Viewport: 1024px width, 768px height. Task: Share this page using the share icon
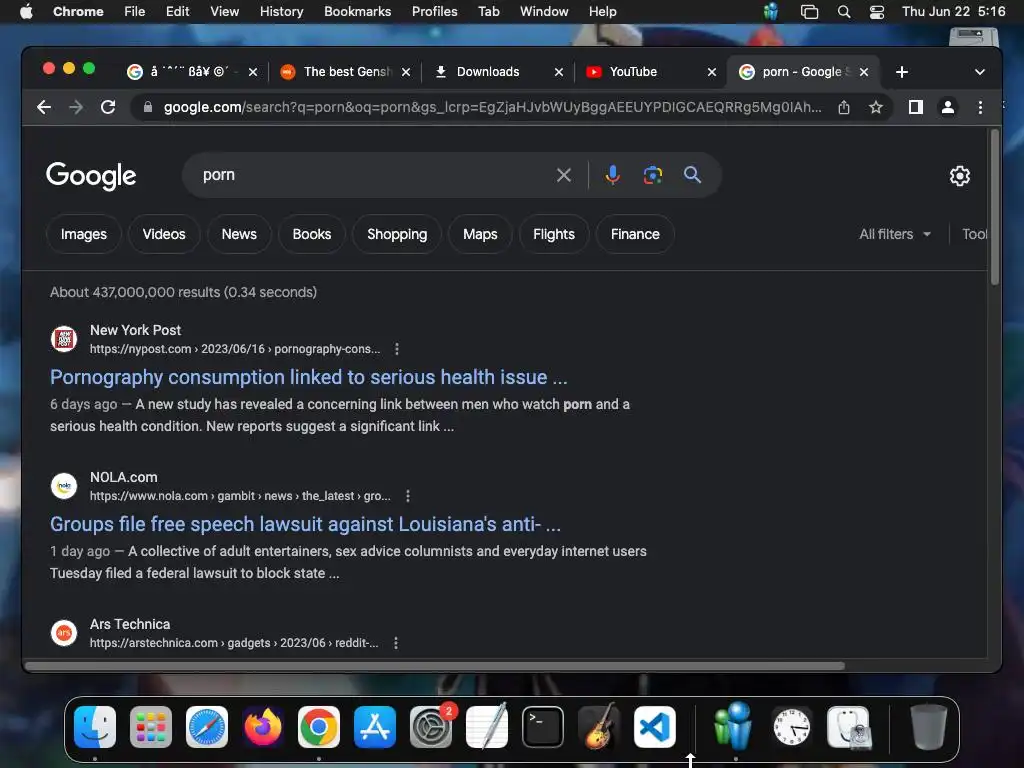coord(844,107)
